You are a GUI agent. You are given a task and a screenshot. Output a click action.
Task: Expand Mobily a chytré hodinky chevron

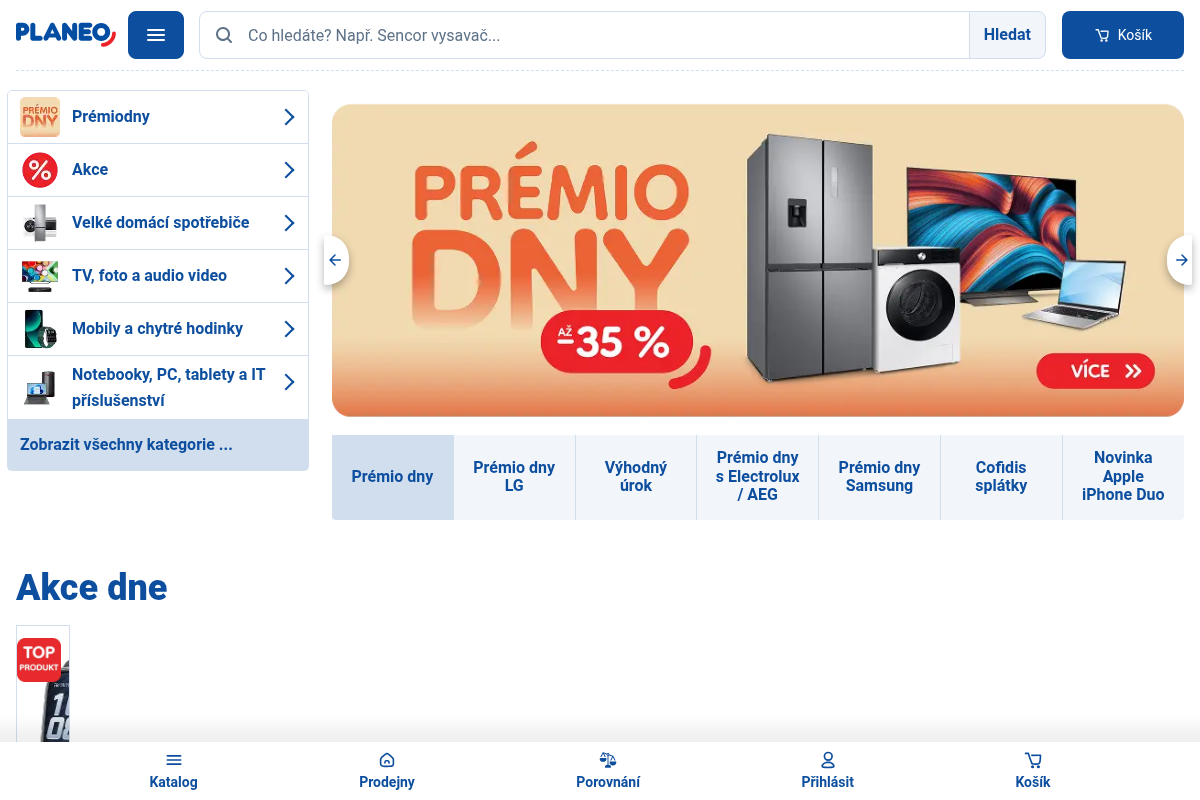point(289,329)
